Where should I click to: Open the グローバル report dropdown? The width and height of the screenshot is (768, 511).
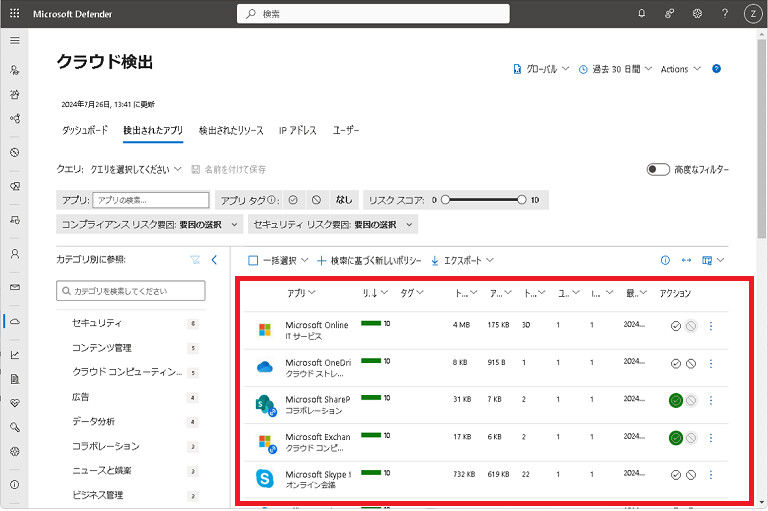pos(541,69)
